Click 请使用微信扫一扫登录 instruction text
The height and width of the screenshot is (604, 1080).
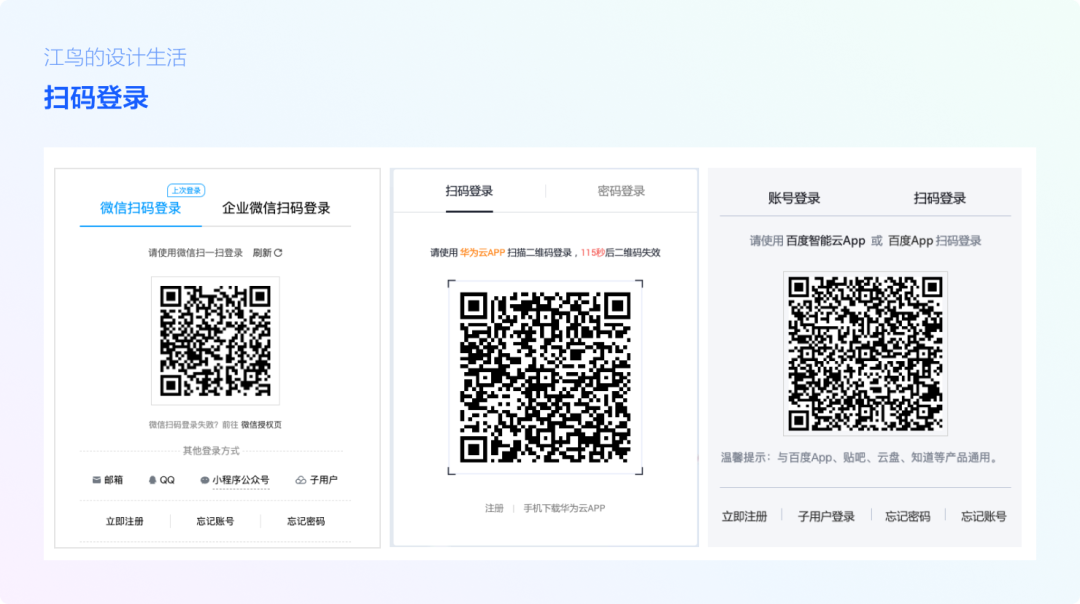click(x=196, y=253)
